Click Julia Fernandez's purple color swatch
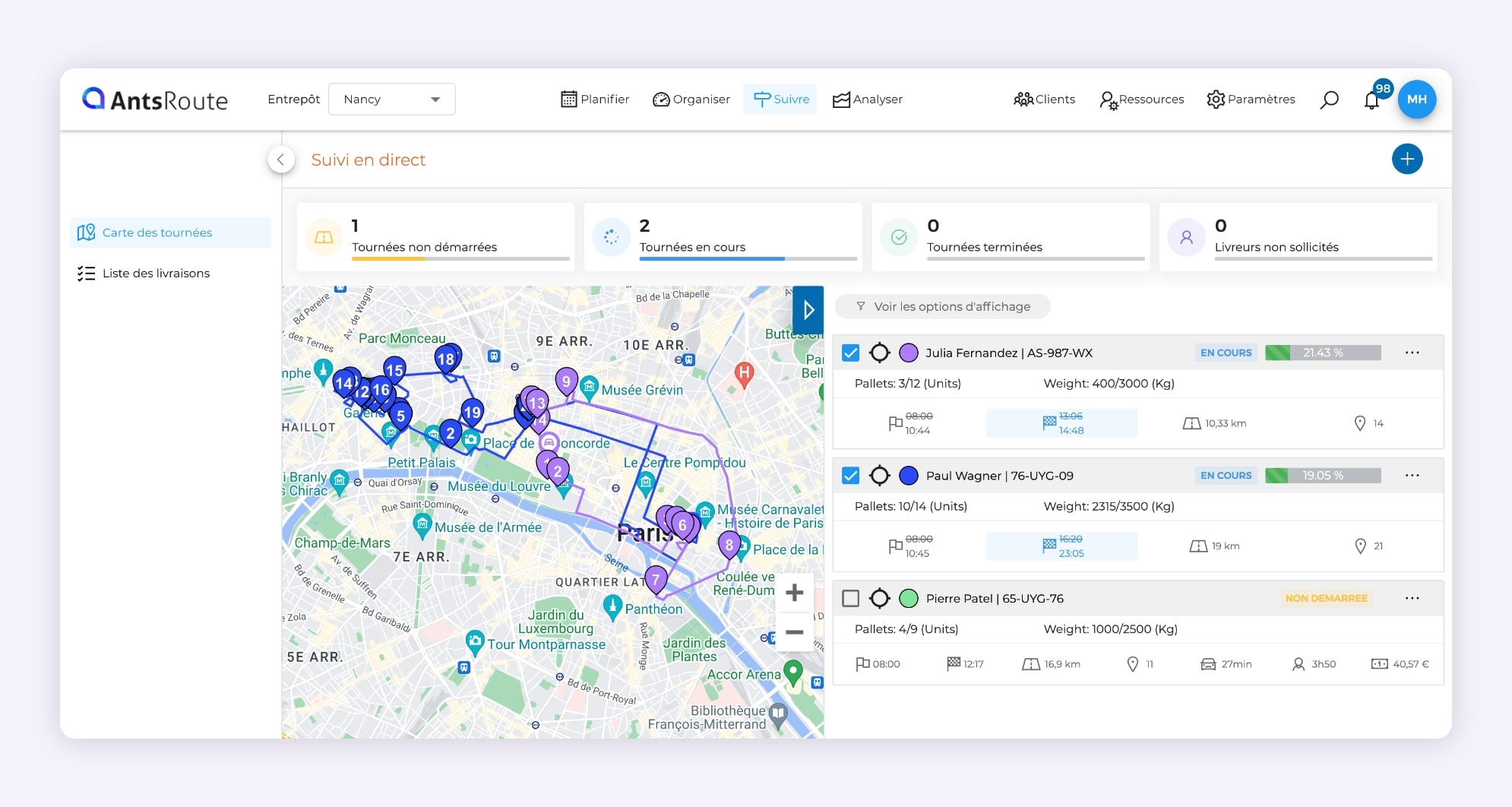 (x=908, y=353)
